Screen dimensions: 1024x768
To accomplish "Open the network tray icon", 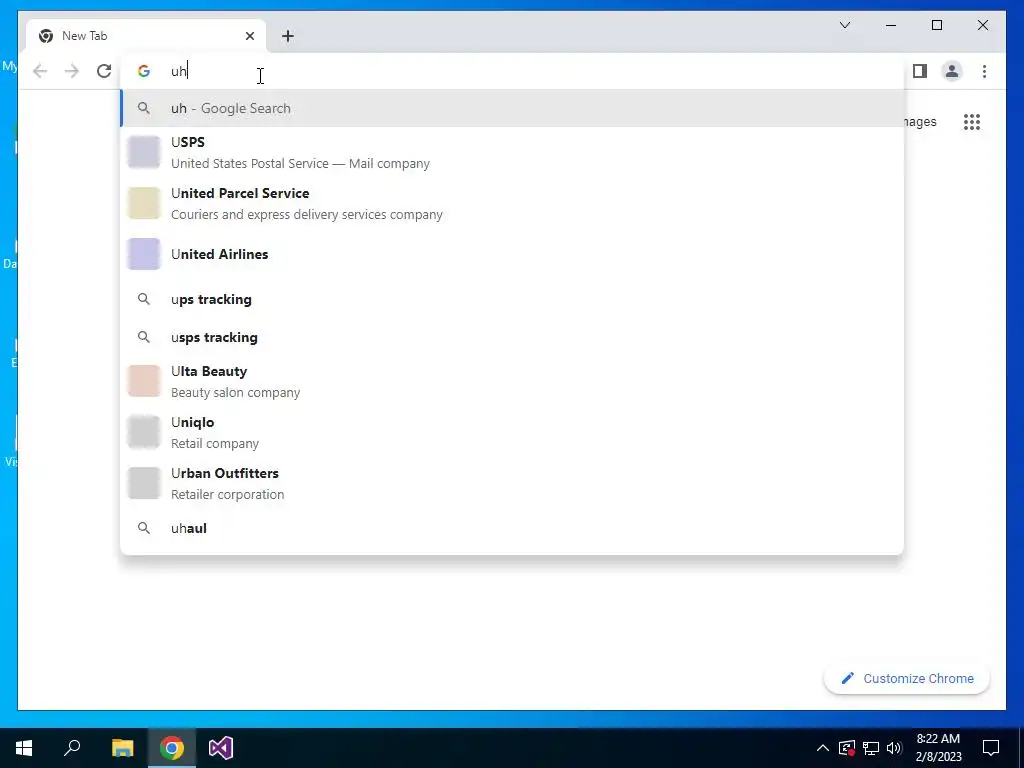I will (871, 748).
